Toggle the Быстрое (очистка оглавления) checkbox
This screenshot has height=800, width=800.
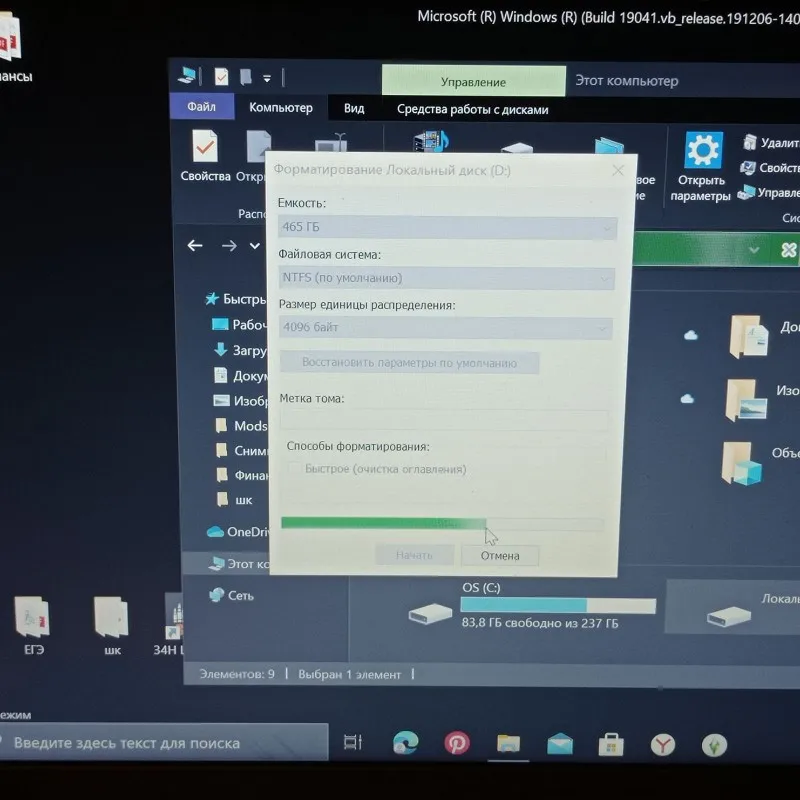[x=295, y=468]
